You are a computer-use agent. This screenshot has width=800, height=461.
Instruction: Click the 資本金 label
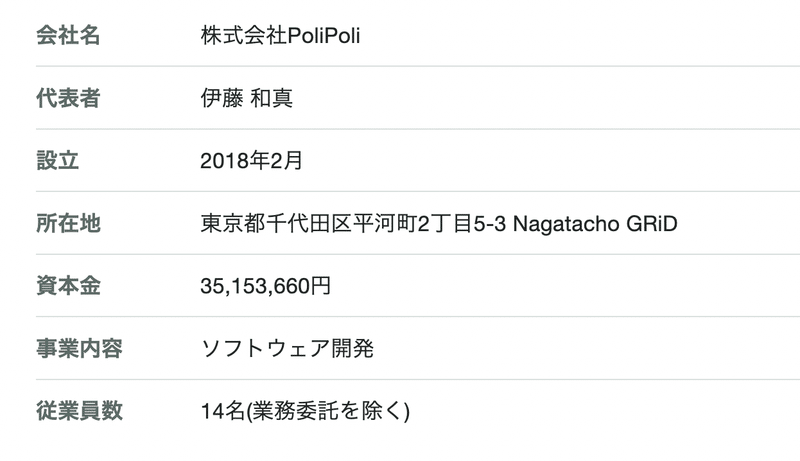tap(68, 286)
